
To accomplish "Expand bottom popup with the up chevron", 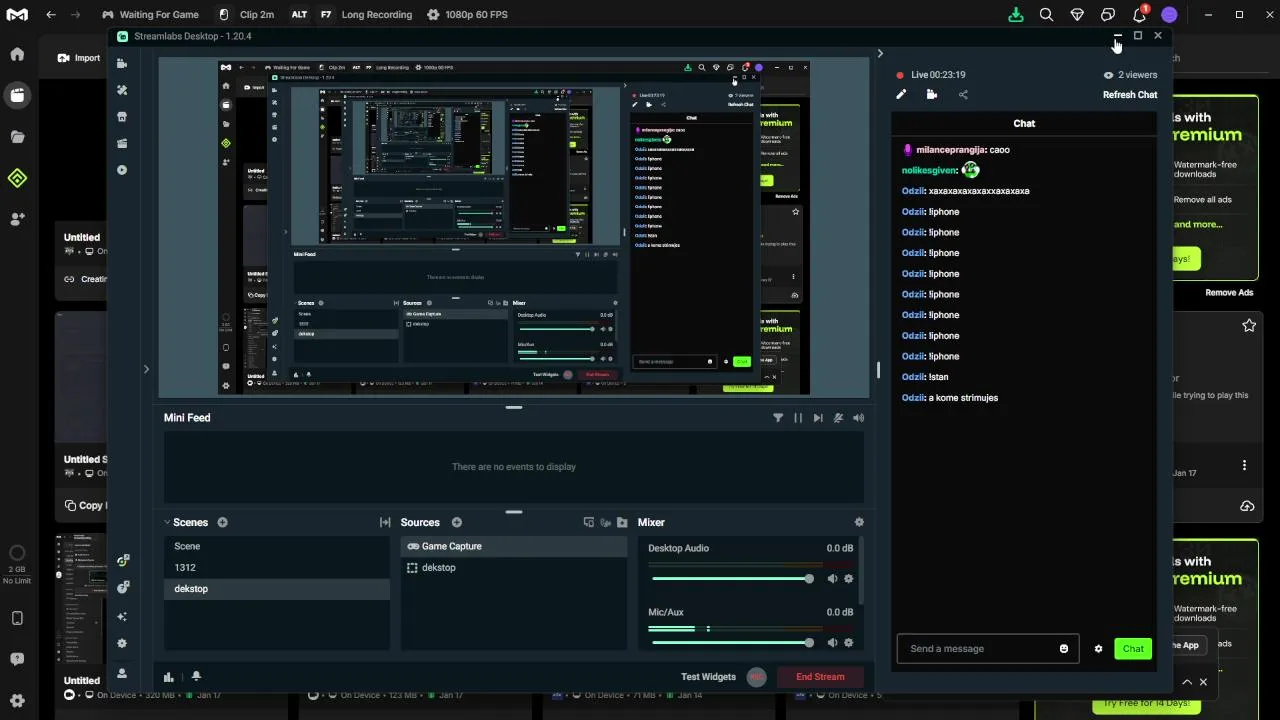I will click(1187, 682).
